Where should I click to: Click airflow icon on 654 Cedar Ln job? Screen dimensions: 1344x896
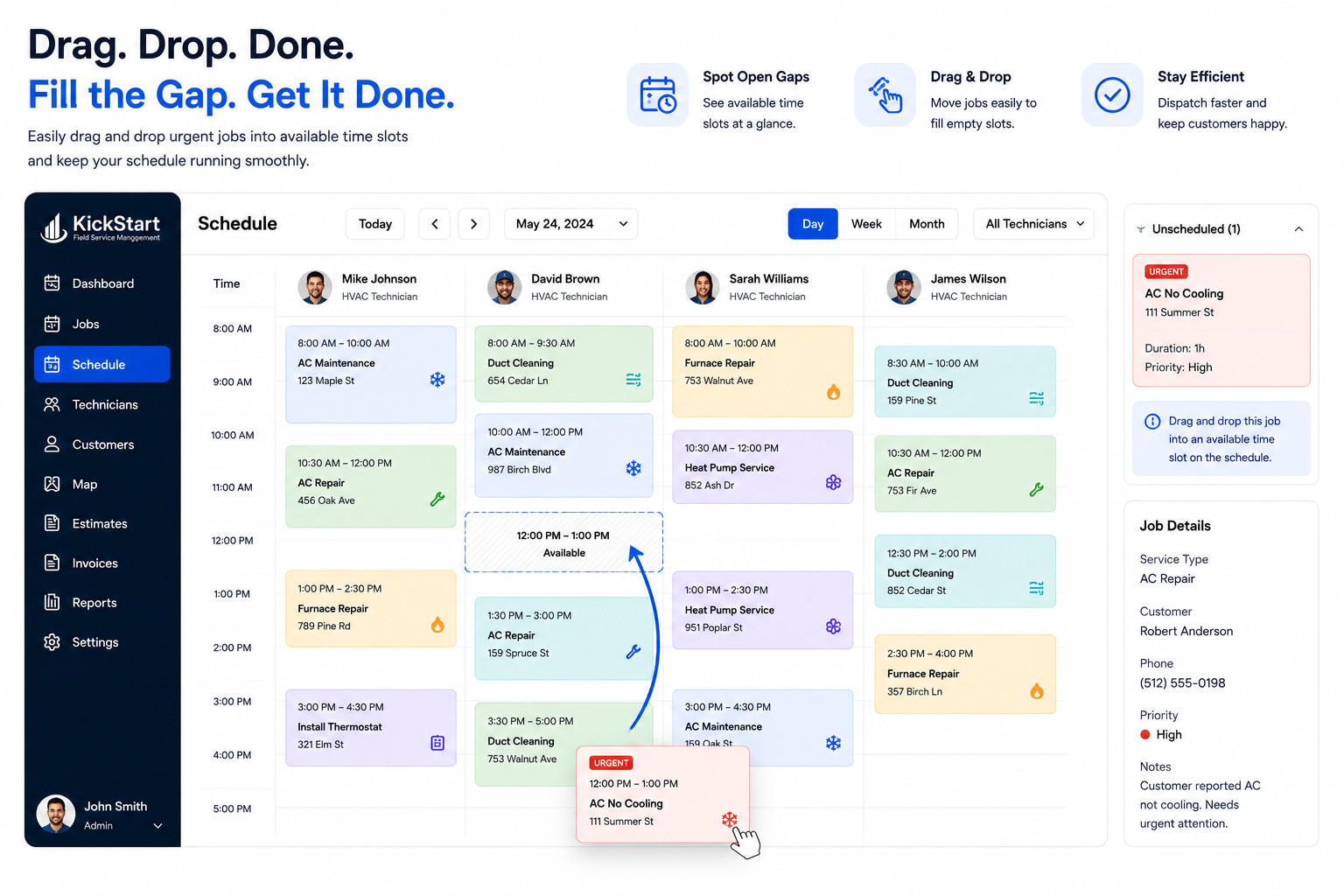633,380
